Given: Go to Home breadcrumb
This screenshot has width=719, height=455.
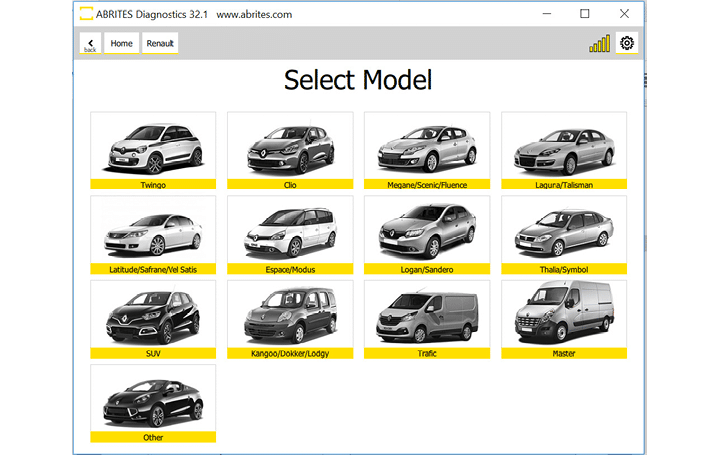Looking at the screenshot, I should pyautogui.click(x=121, y=43).
